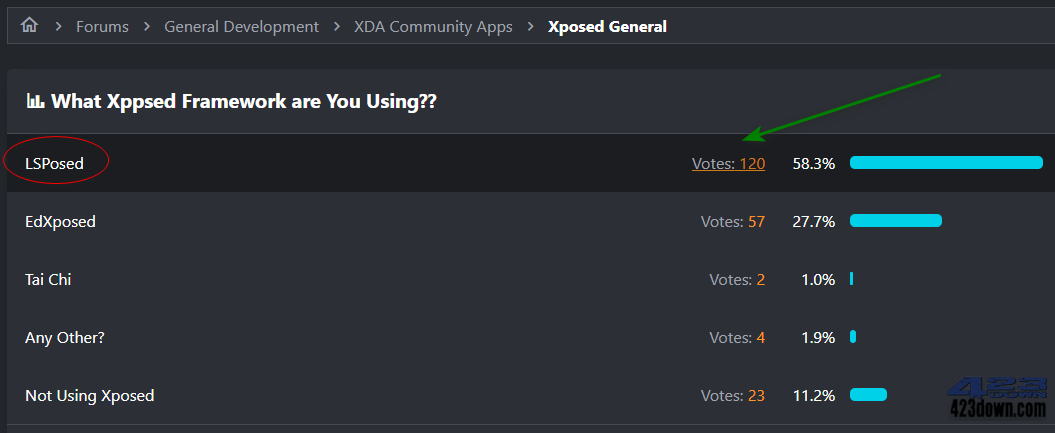1055x433 pixels.
Task: Click the LSPosed 58.3% result bar
Action: click(x=946, y=162)
